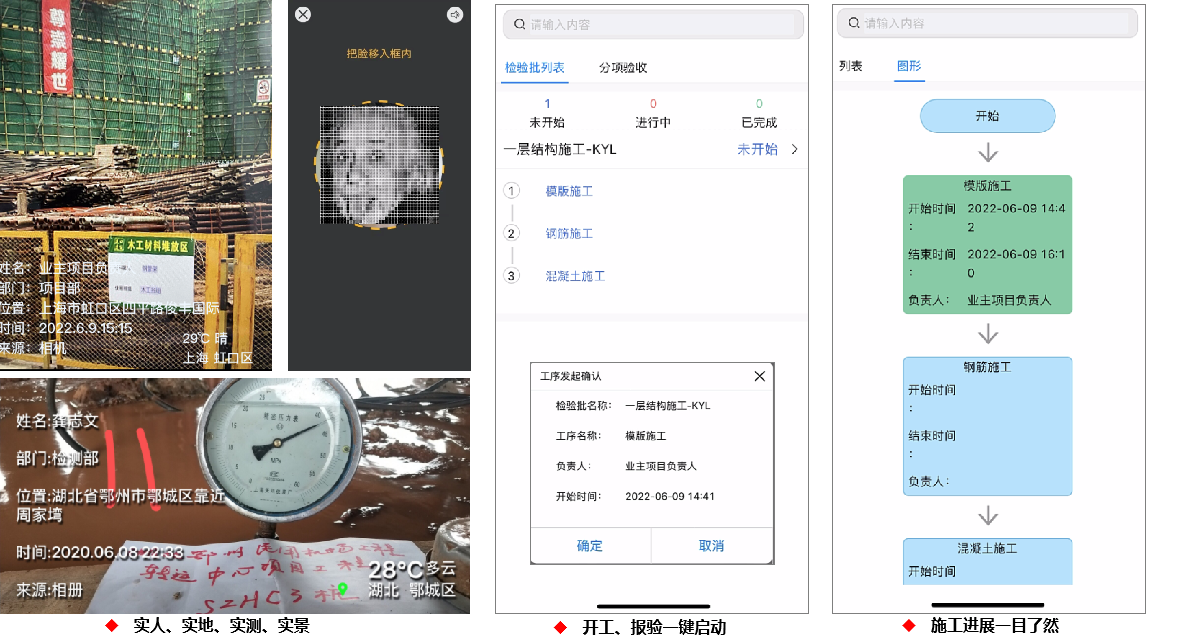The width and height of the screenshot is (1187, 641).
Task: Expand 一层结构施工-KYL with chevron arrow
Action: tap(795, 150)
